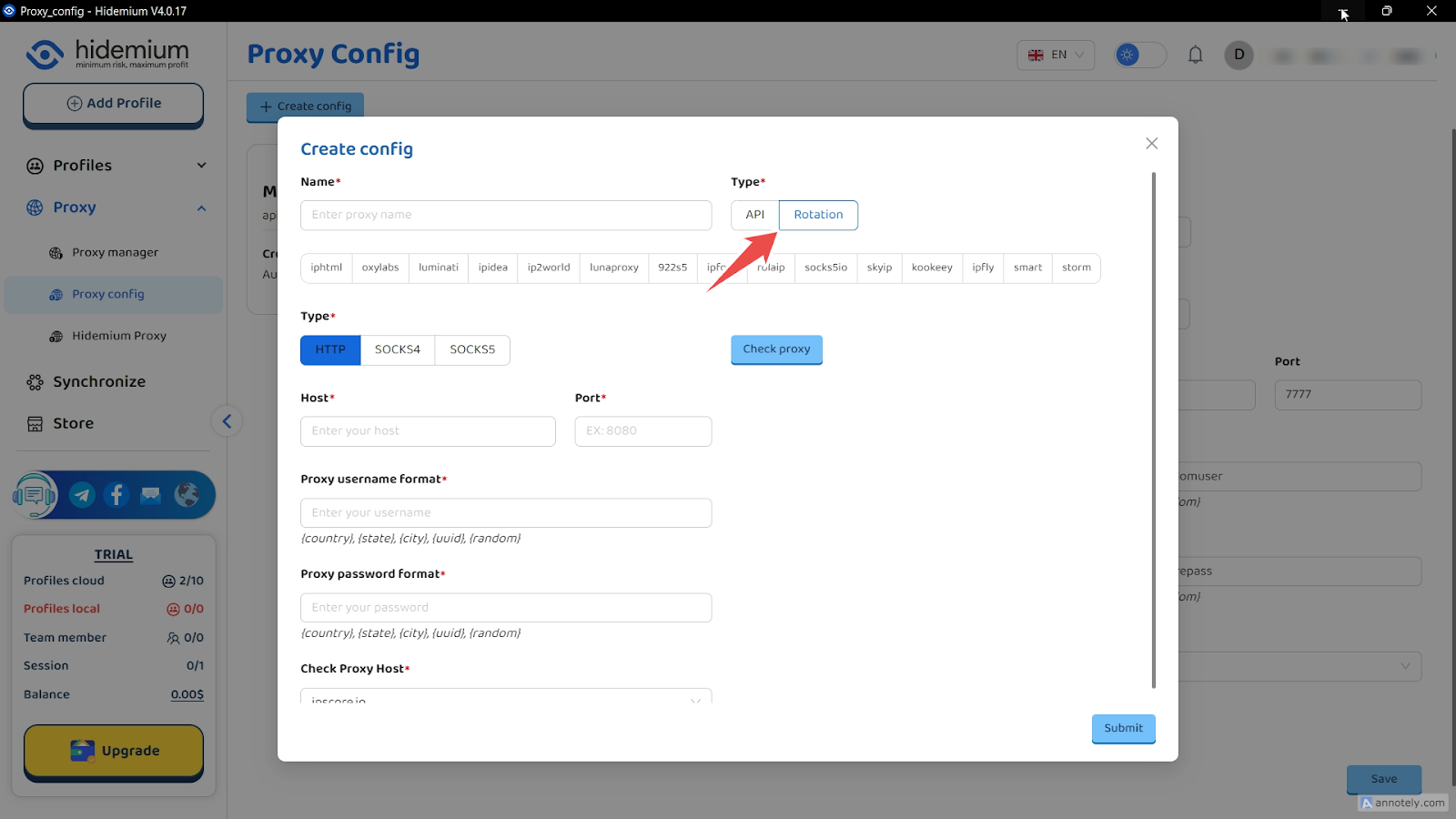Submit the new config
Screen dimensions: 1456x819
coord(1123,728)
